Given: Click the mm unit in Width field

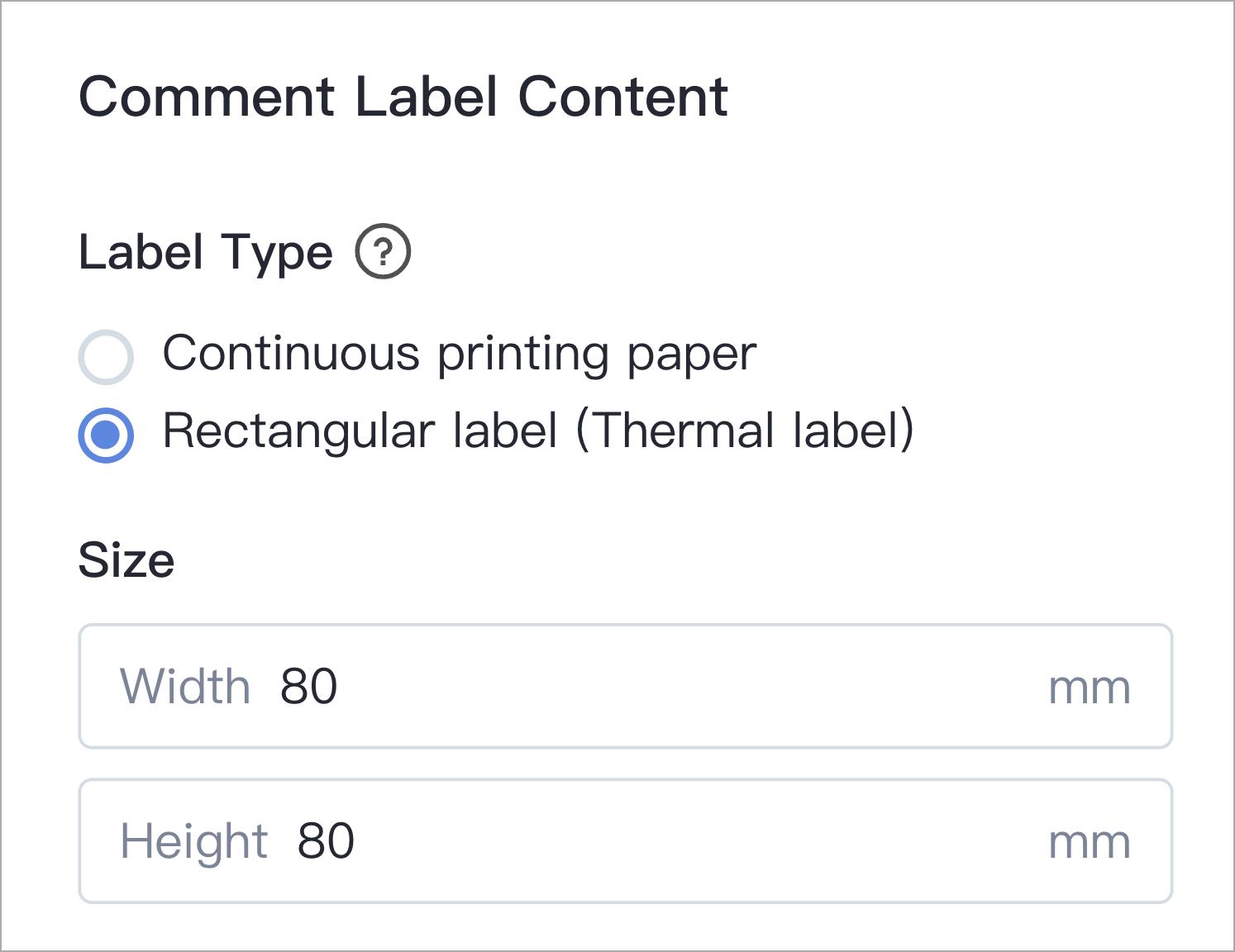Looking at the screenshot, I should click(1090, 689).
